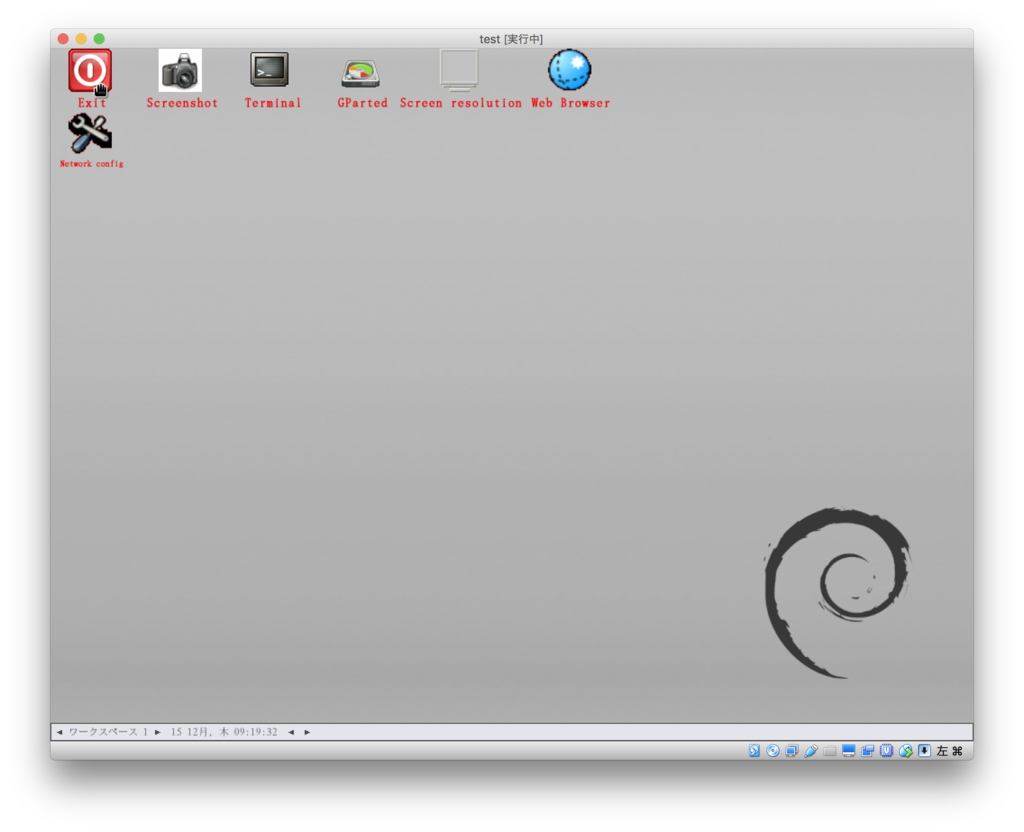The height and width of the screenshot is (832, 1024).
Task: Click the host key 左 ⌘ indicator
Action: tap(950, 751)
